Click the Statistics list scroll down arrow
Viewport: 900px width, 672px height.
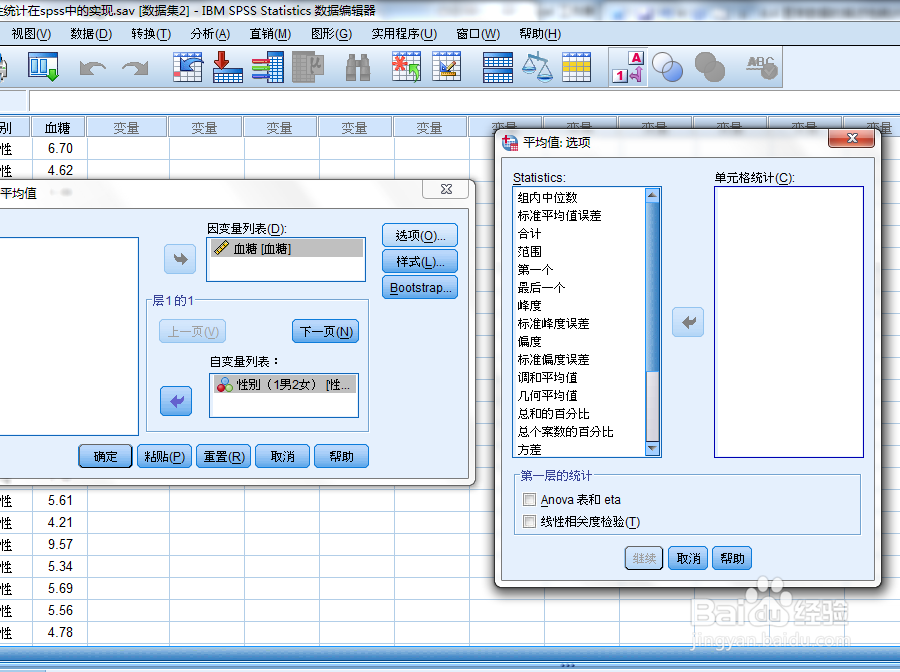[652, 448]
